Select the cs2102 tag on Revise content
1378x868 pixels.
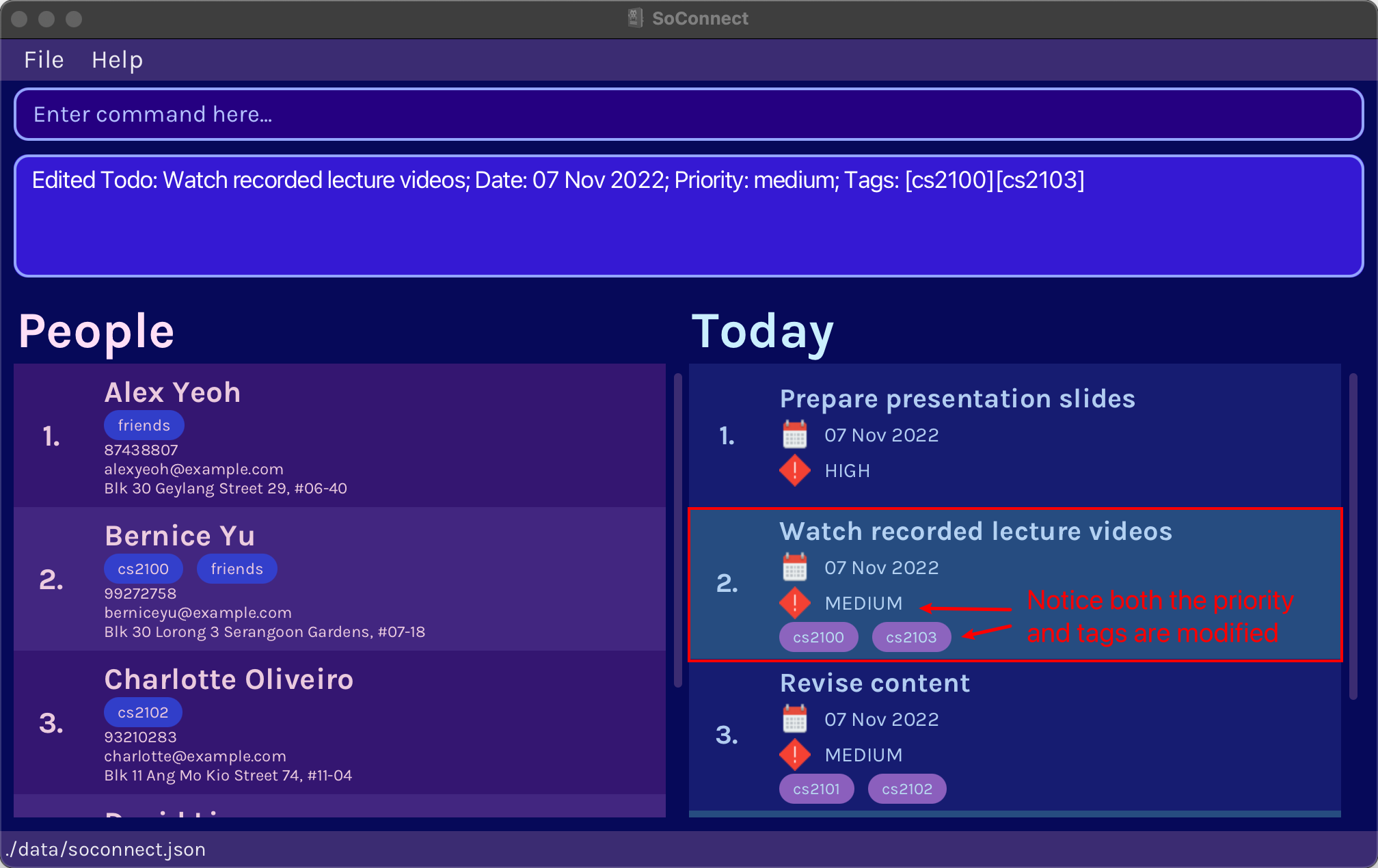click(x=907, y=789)
